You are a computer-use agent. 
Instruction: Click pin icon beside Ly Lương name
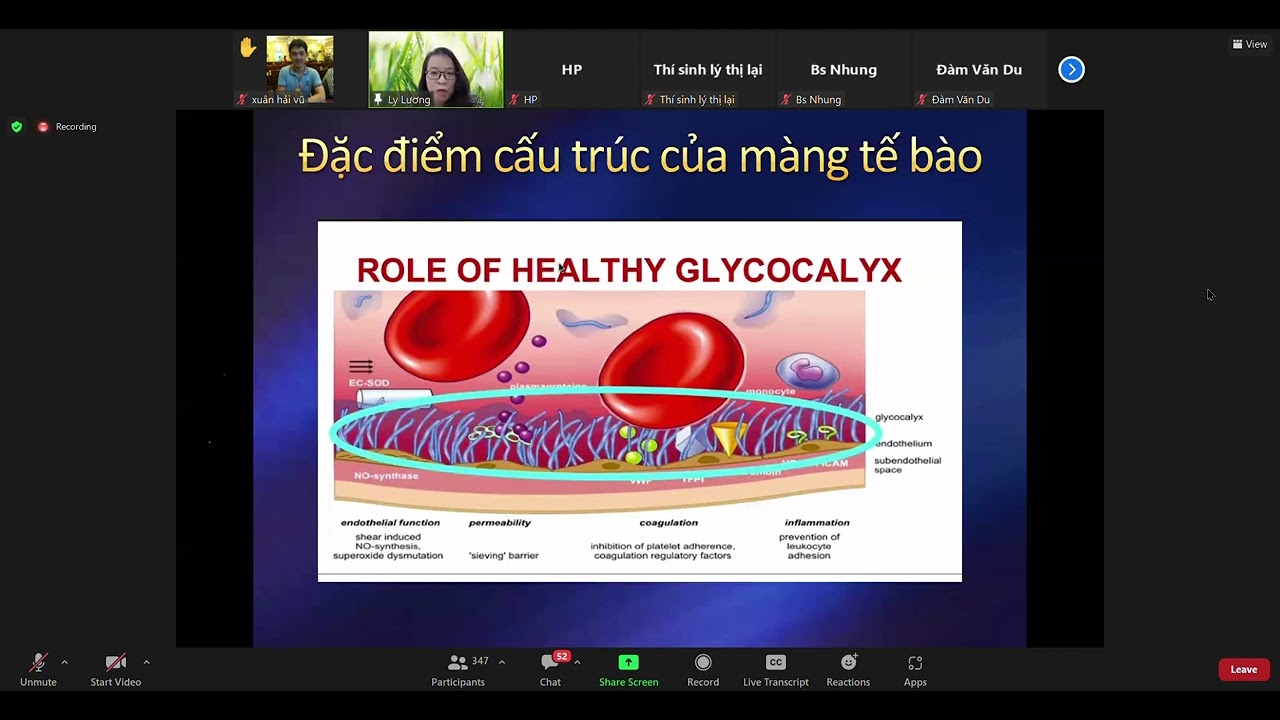point(378,99)
